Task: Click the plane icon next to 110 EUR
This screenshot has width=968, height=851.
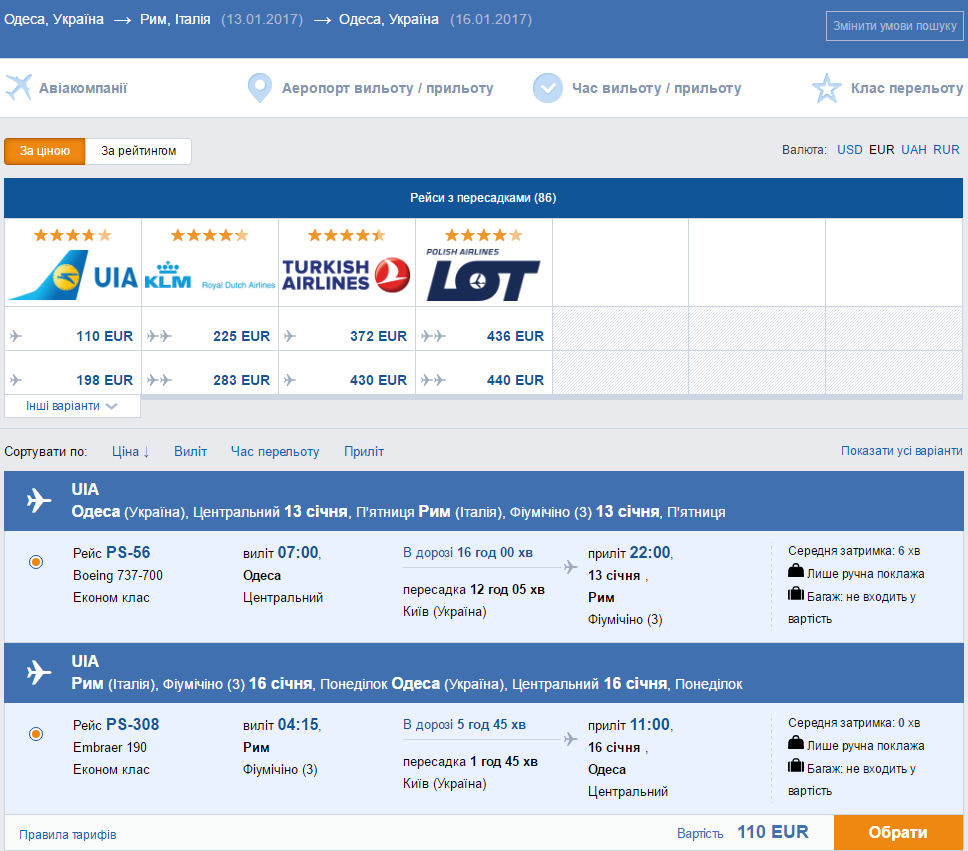Action: click(x=16, y=336)
